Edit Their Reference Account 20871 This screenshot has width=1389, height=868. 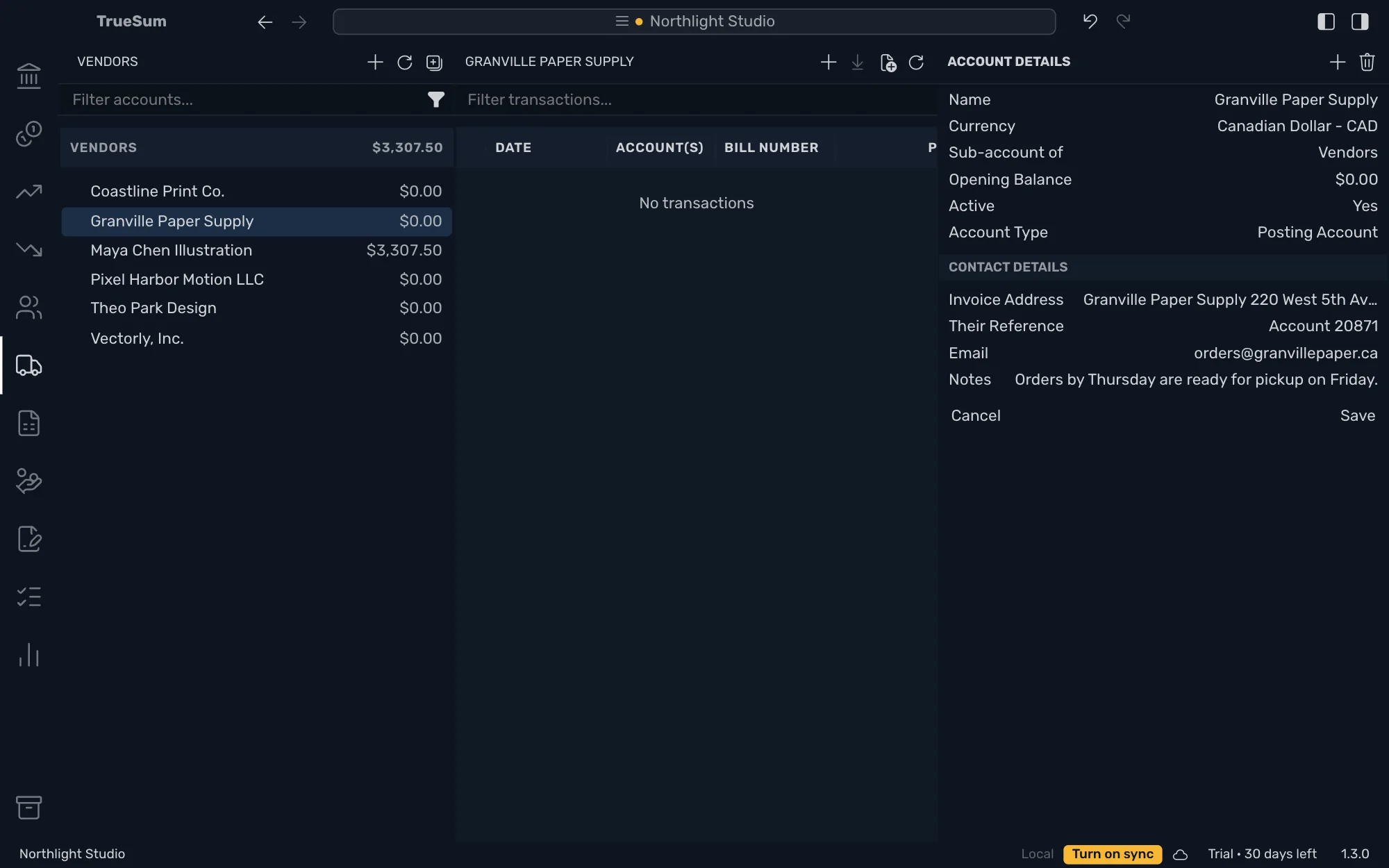[1323, 326]
